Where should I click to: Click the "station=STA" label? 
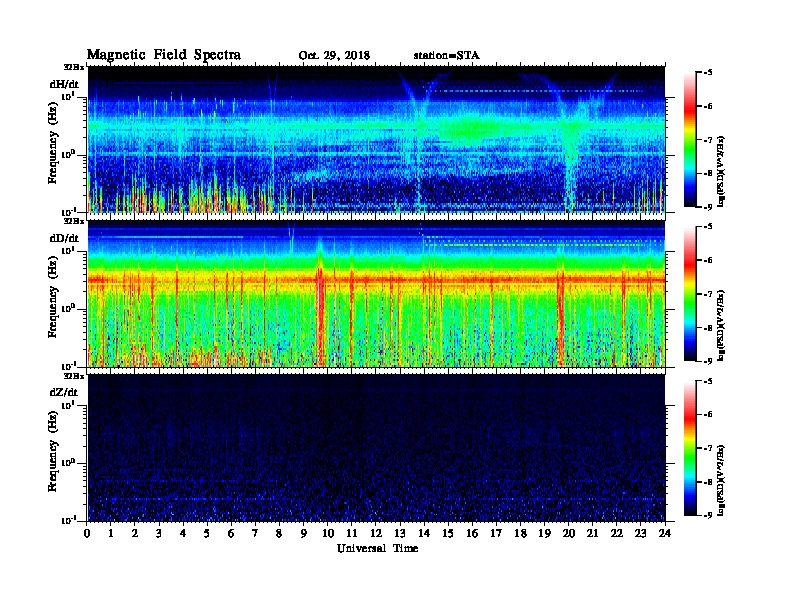(447, 56)
